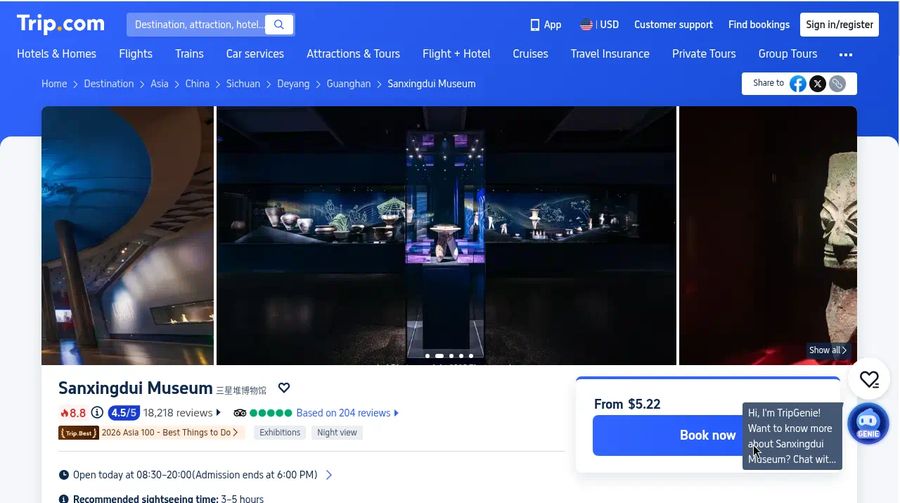The width and height of the screenshot is (900, 503).
Task: Go to the Trains menu
Action: (189, 54)
